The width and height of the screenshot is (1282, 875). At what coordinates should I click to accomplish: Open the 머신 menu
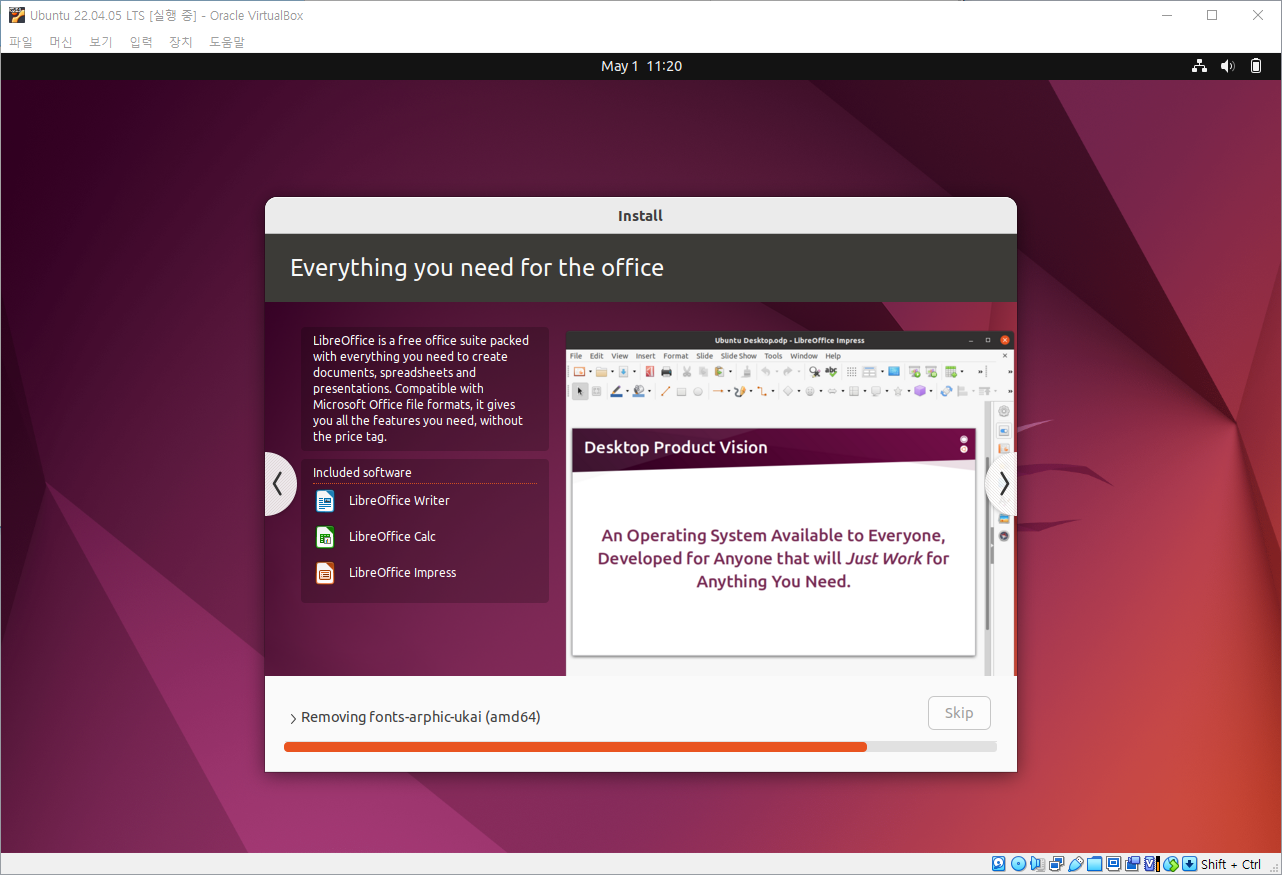61,42
